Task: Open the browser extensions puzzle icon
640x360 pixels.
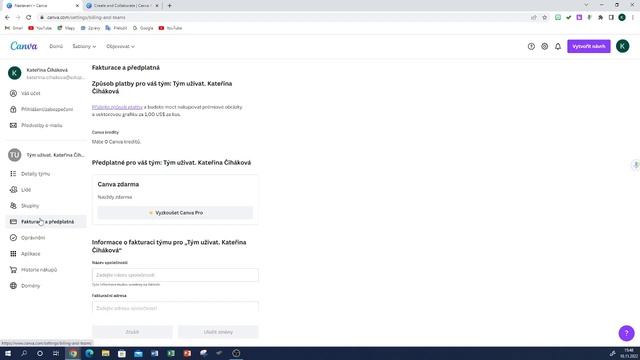Action: pyautogui.click(x=600, y=18)
